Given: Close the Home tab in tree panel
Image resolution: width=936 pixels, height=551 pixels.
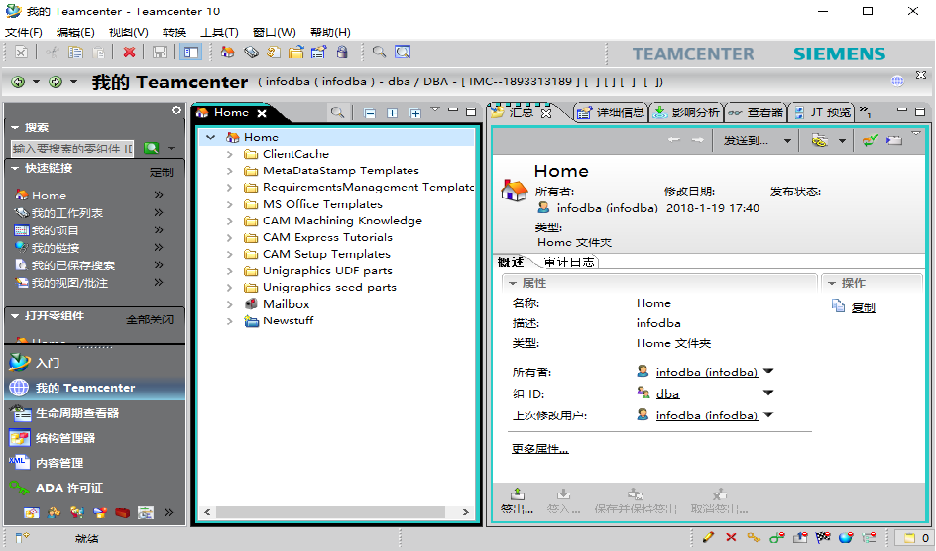Looking at the screenshot, I should (261, 113).
